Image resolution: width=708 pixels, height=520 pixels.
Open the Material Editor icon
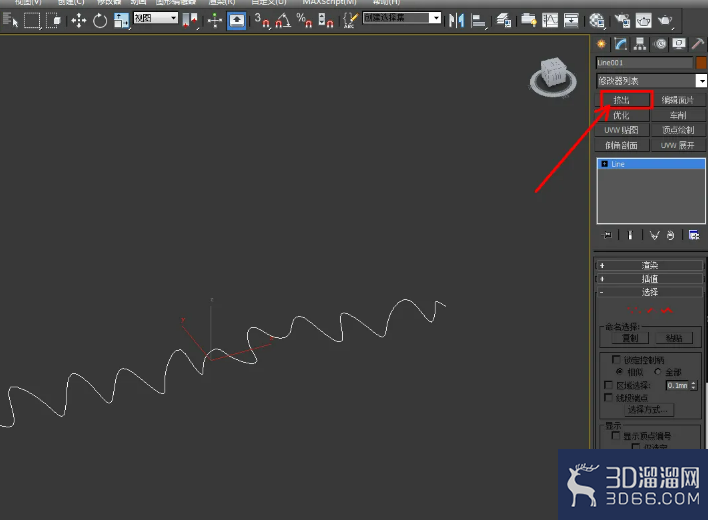(x=597, y=20)
